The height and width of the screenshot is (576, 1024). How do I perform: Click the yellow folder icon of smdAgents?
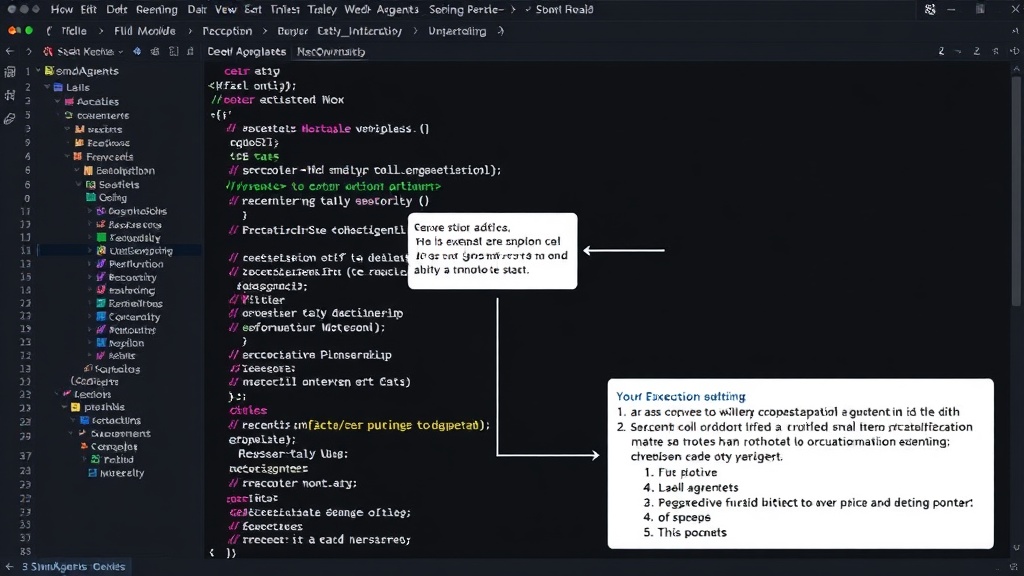pos(49,71)
